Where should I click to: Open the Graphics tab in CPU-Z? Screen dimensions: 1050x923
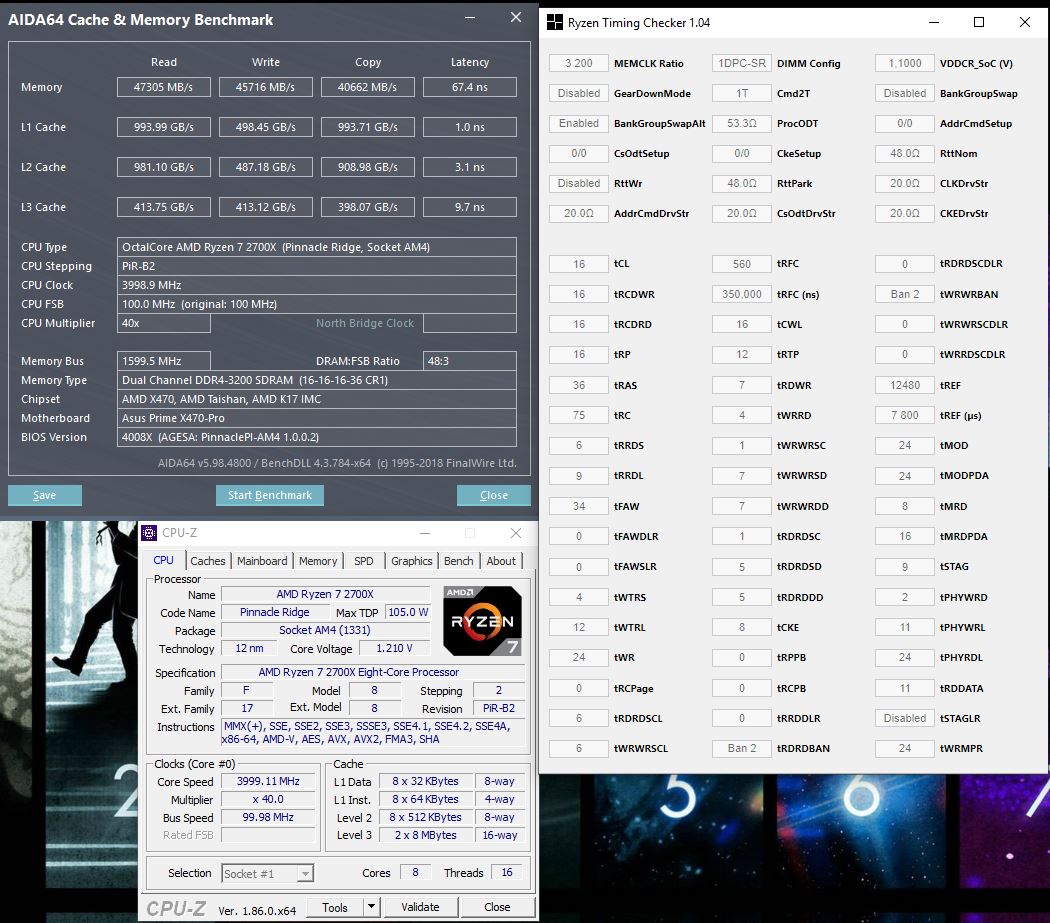(x=412, y=561)
